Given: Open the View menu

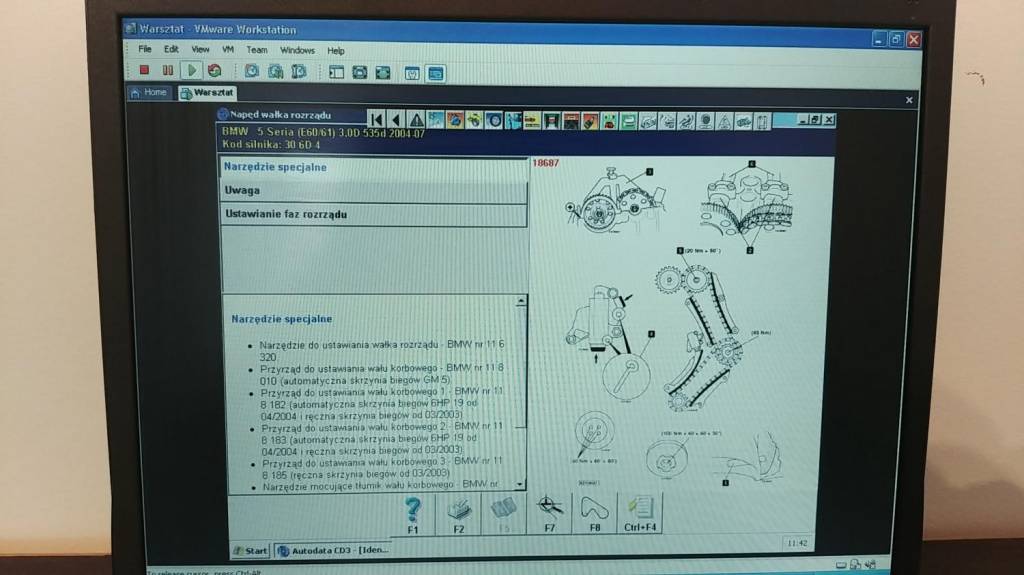Looking at the screenshot, I should click(200, 50).
